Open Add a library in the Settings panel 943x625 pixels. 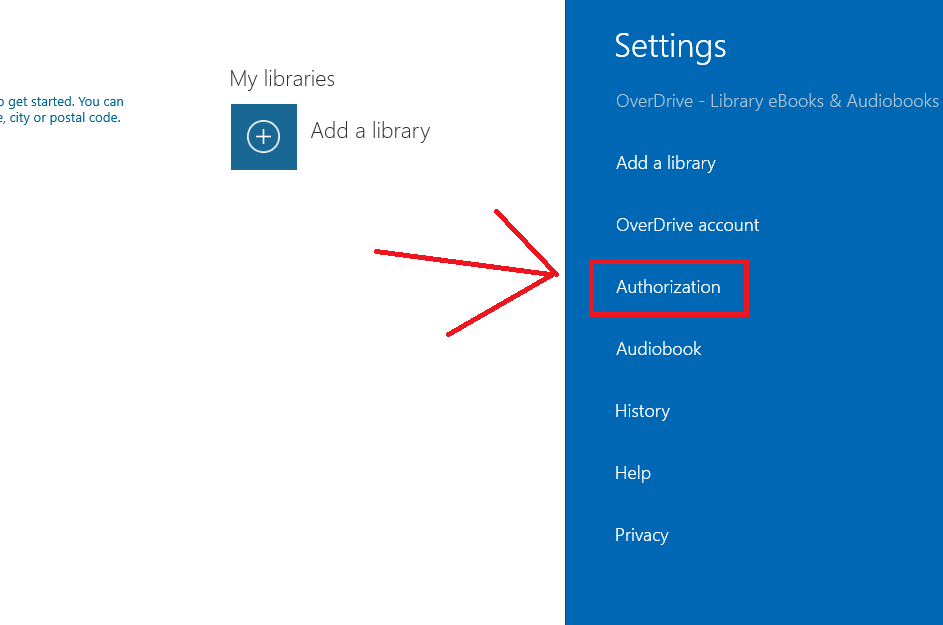(x=666, y=163)
